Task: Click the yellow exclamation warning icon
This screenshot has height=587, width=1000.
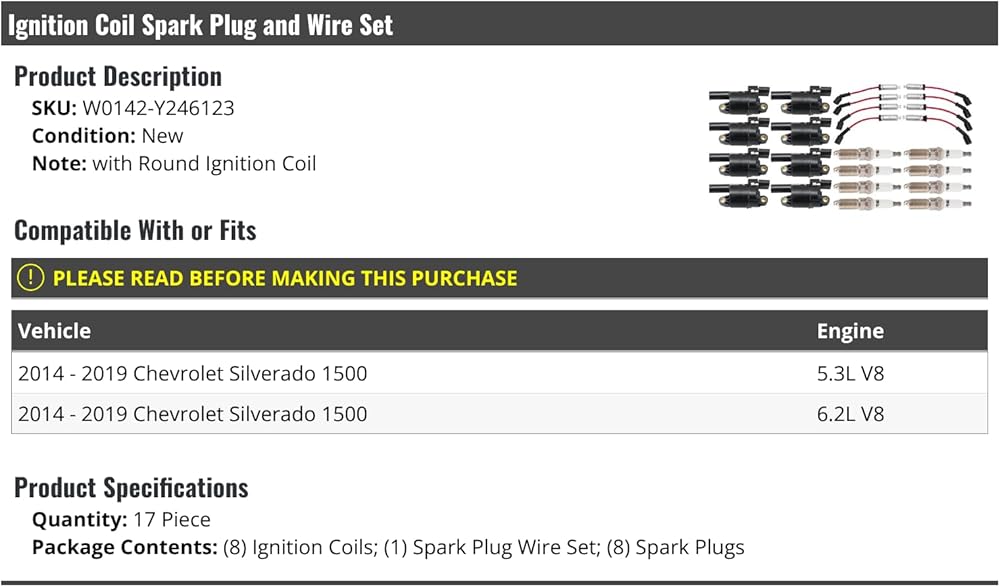Action: (x=31, y=278)
